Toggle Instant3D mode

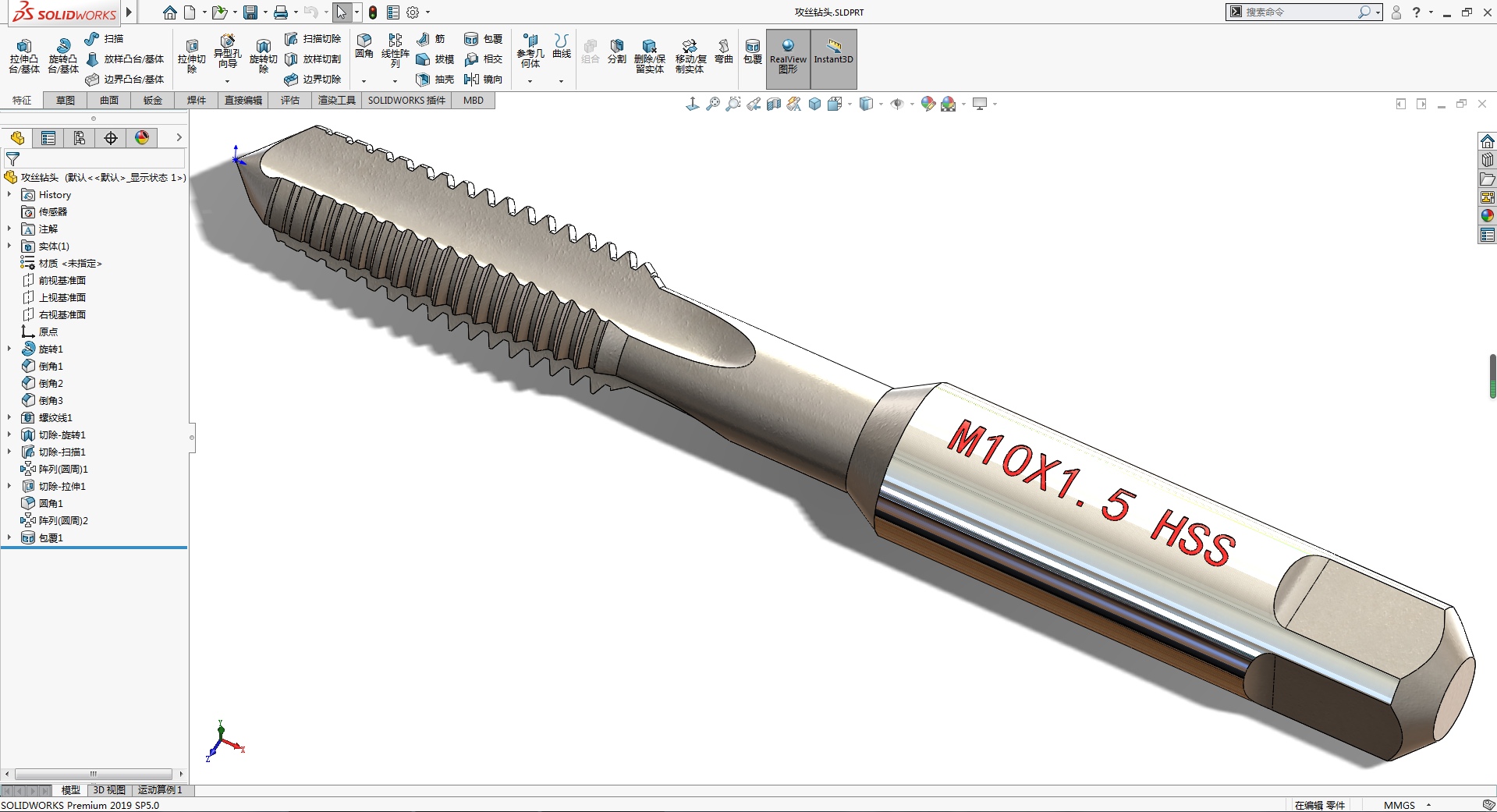834,59
